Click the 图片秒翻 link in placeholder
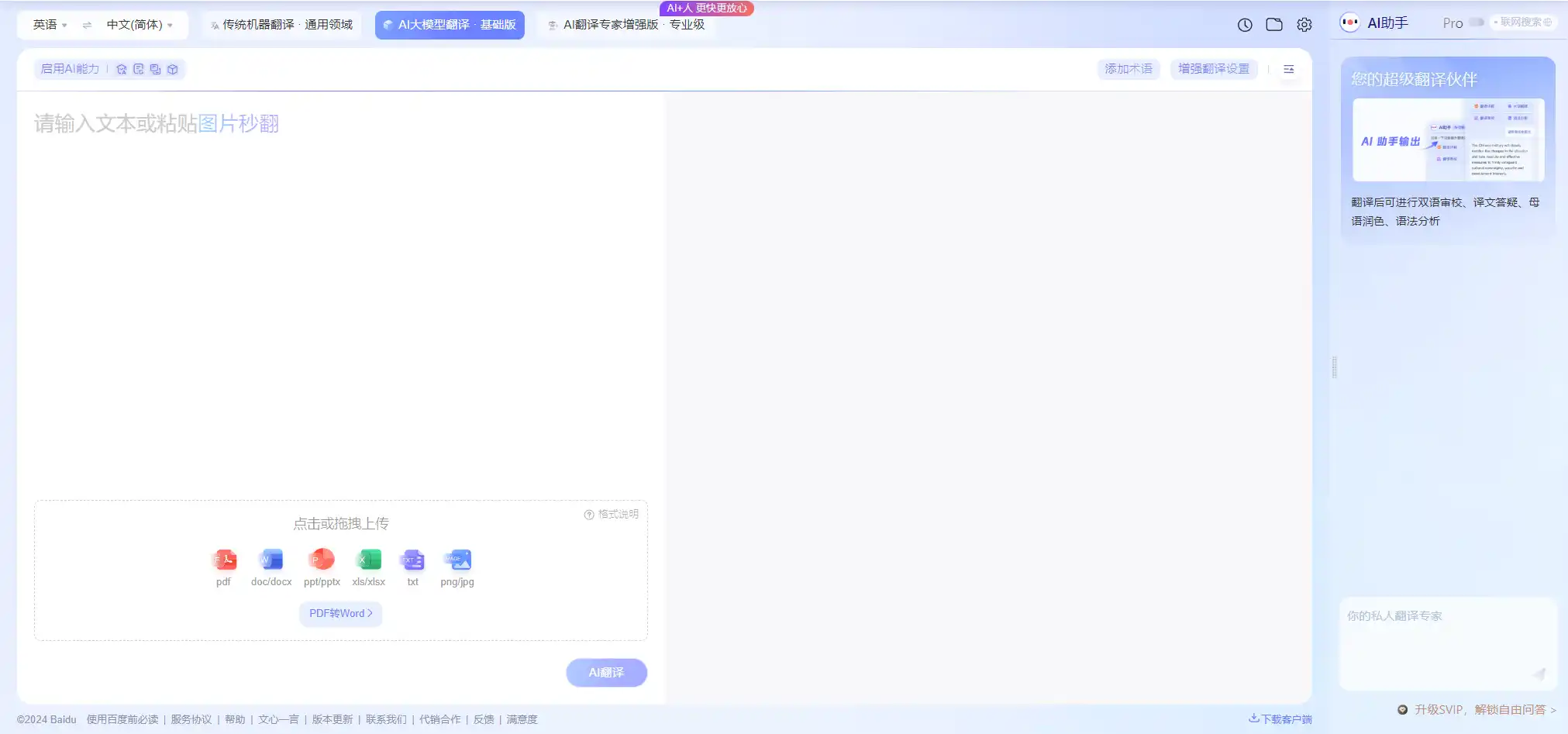The width and height of the screenshot is (1568, 734). 239,123
